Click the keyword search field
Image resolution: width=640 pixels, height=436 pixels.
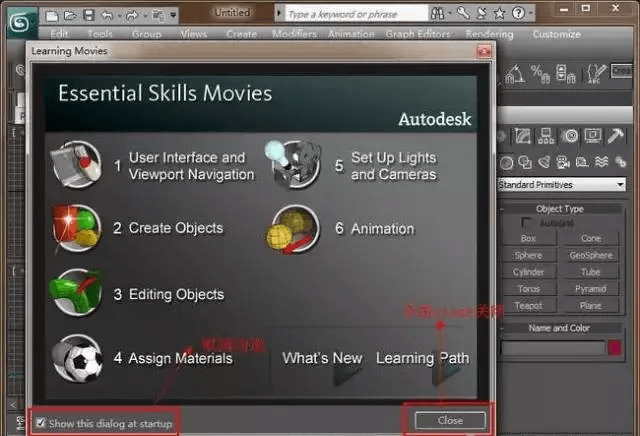pyautogui.click(x=356, y=14)
